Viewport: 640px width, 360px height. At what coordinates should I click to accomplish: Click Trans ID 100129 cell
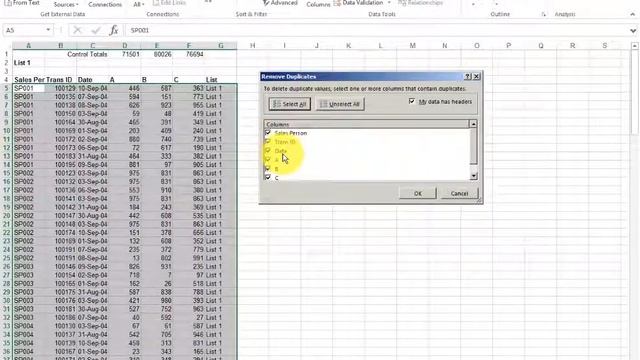(x=60, y=88)
